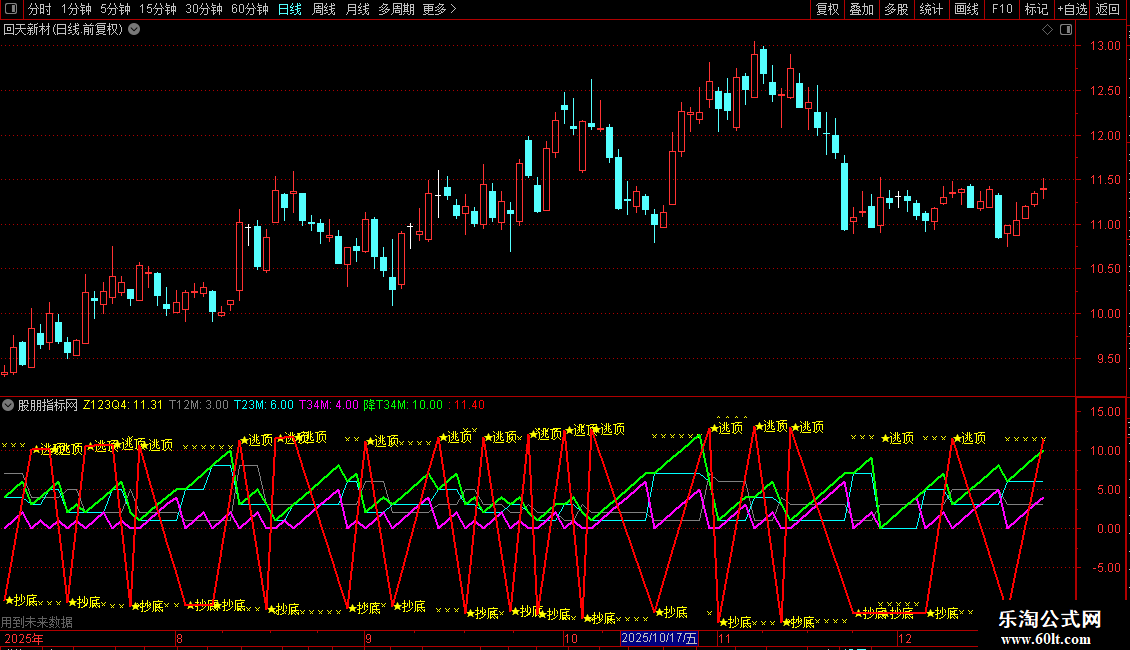Click the T12M: 3.00 indicator value
This screenshot has width=1130, height=650.
pyautogui.click(x=198, y=405)
